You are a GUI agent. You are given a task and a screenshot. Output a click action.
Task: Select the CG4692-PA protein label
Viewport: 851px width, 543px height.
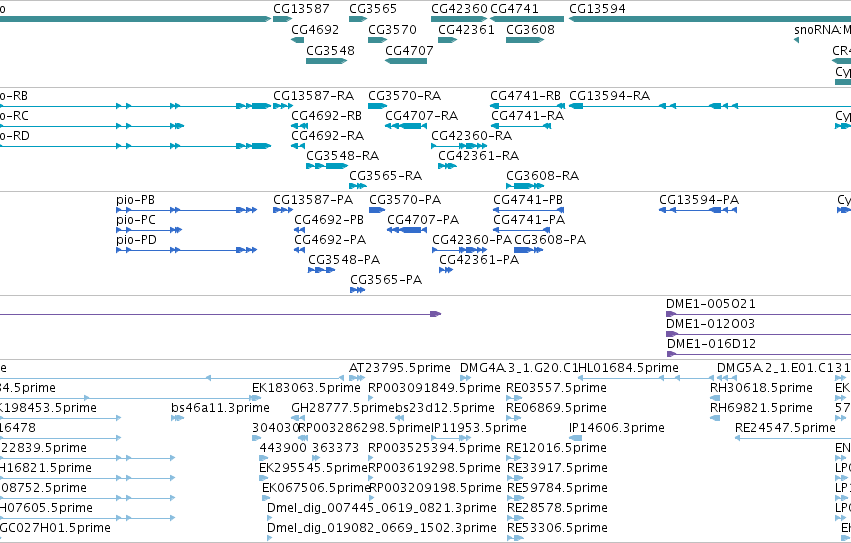pyautogui.click(x=330, y=239)
